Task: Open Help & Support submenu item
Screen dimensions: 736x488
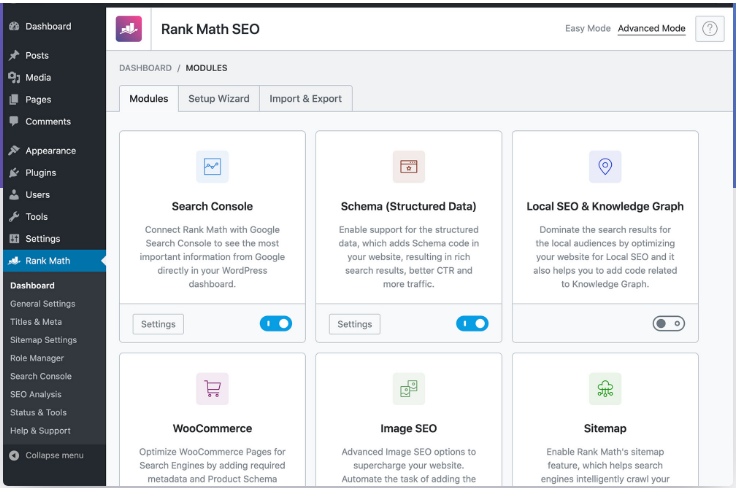Action: click(x=40, y=431)
